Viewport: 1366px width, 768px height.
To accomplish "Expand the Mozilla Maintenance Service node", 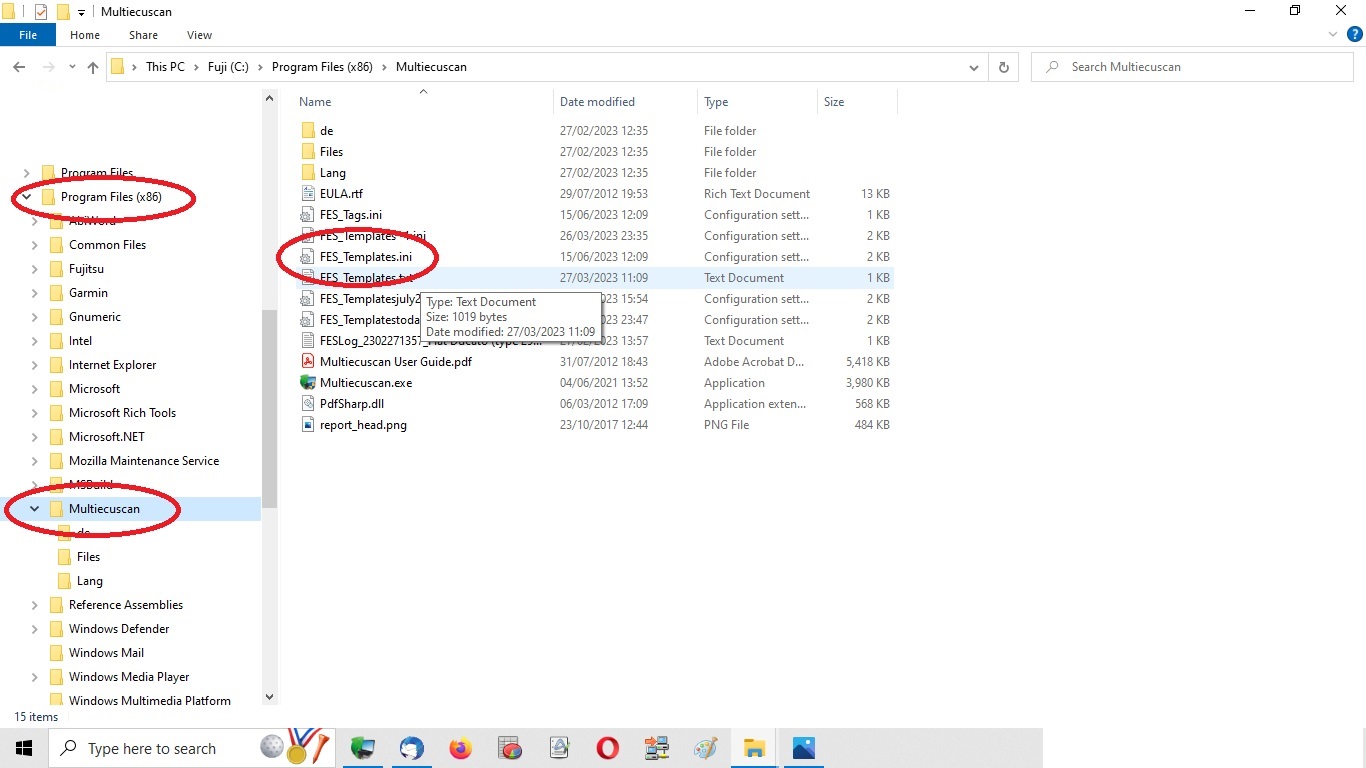I will pyautogui.click(x=35, y=461).
